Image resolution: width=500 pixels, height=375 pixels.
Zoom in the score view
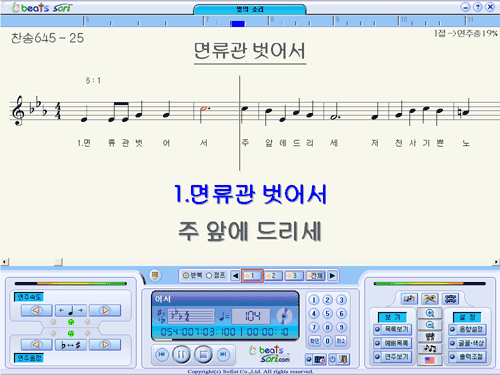[x=430, y=313]
